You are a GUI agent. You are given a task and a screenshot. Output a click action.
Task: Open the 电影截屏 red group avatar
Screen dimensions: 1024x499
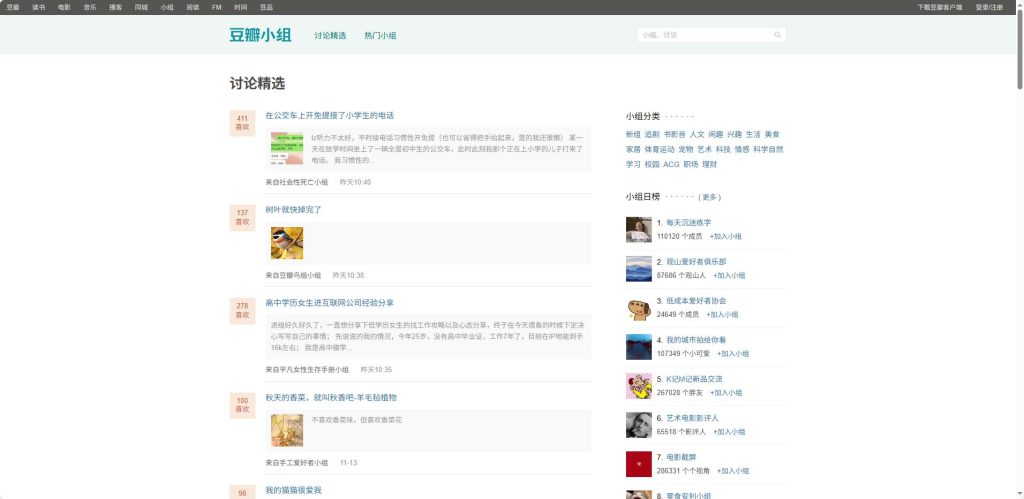pos(639,464)
